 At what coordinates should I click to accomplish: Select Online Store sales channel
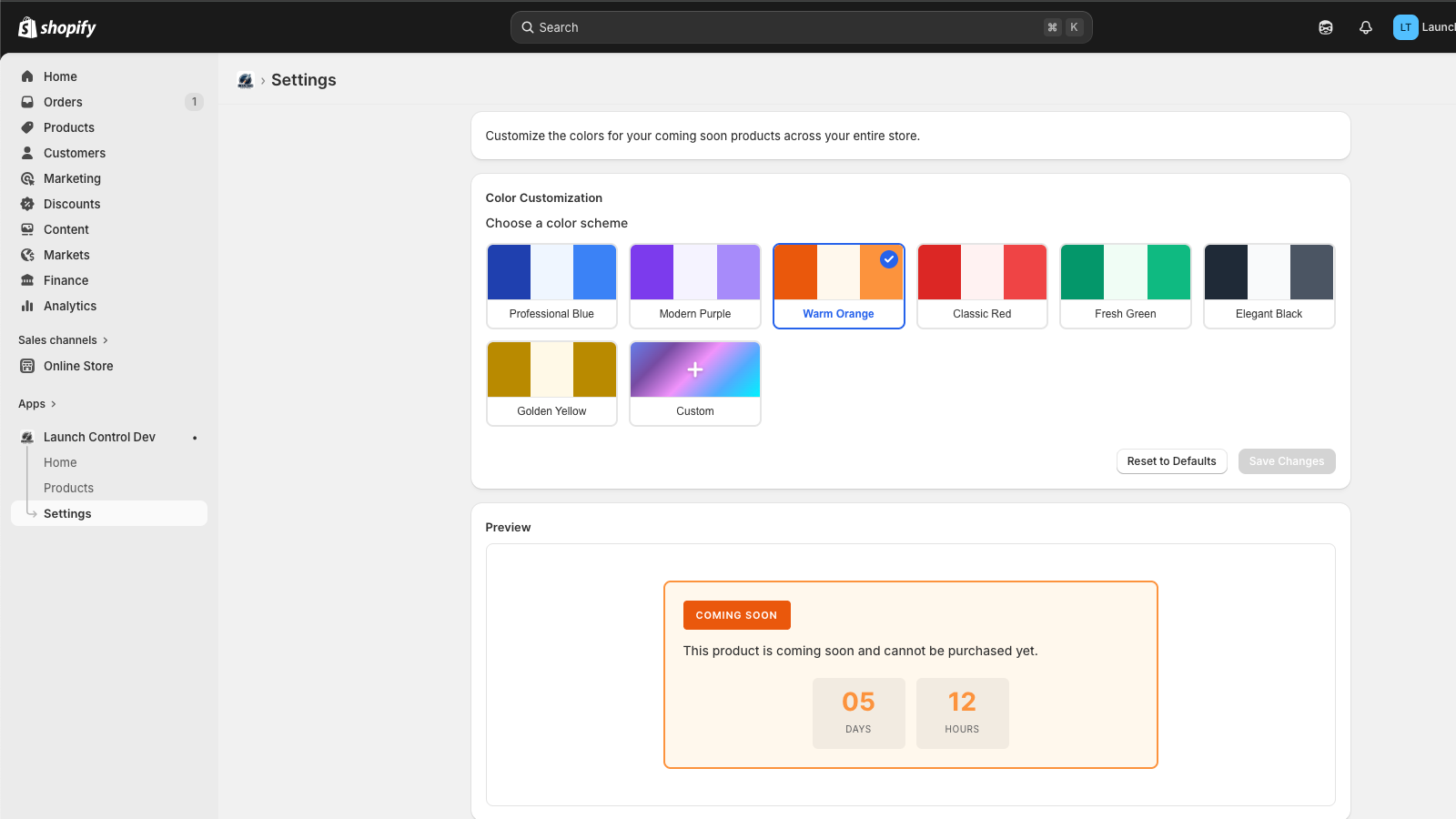77,366
